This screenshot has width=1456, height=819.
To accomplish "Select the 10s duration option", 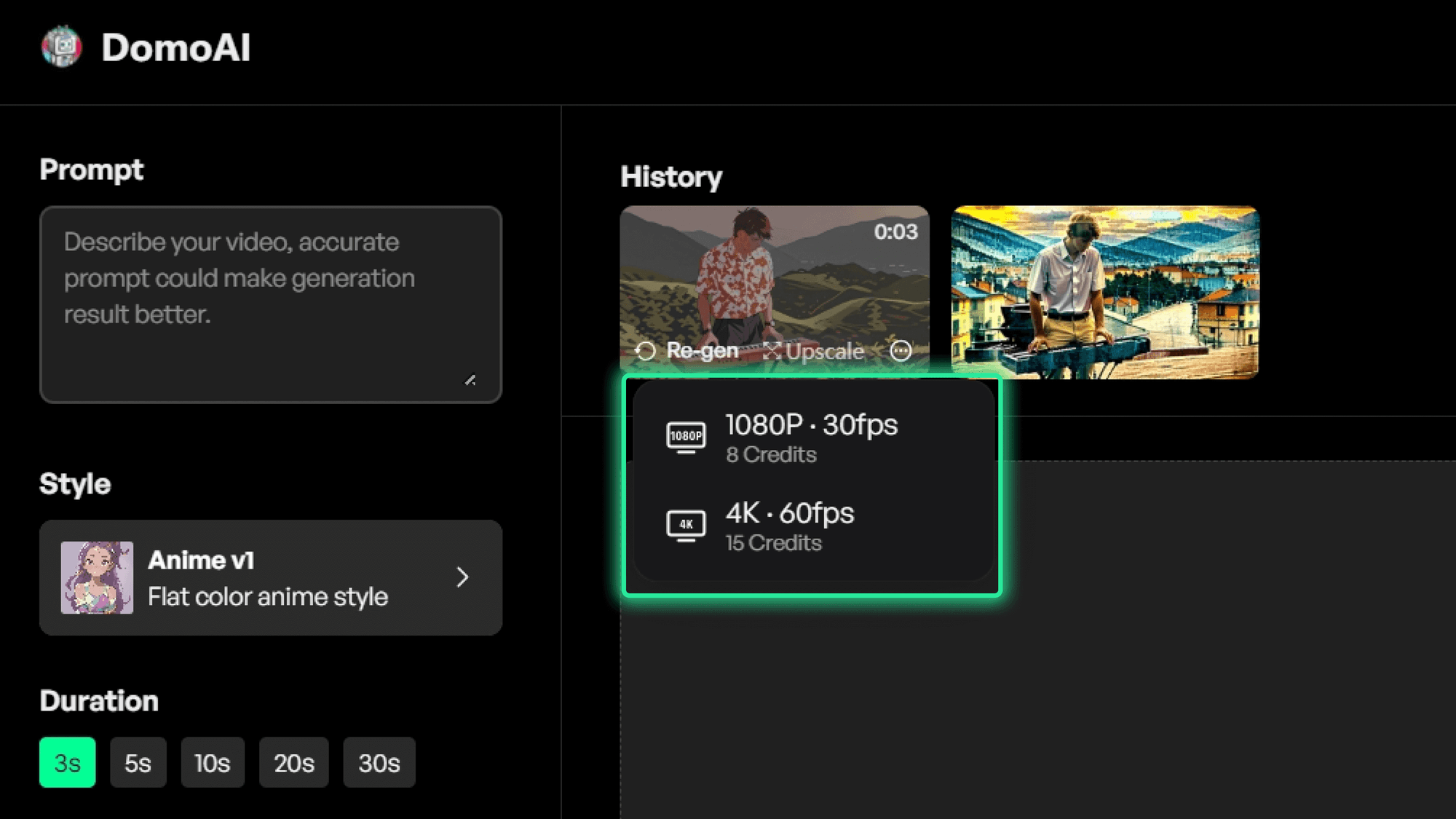I will [x=212, y=763].
